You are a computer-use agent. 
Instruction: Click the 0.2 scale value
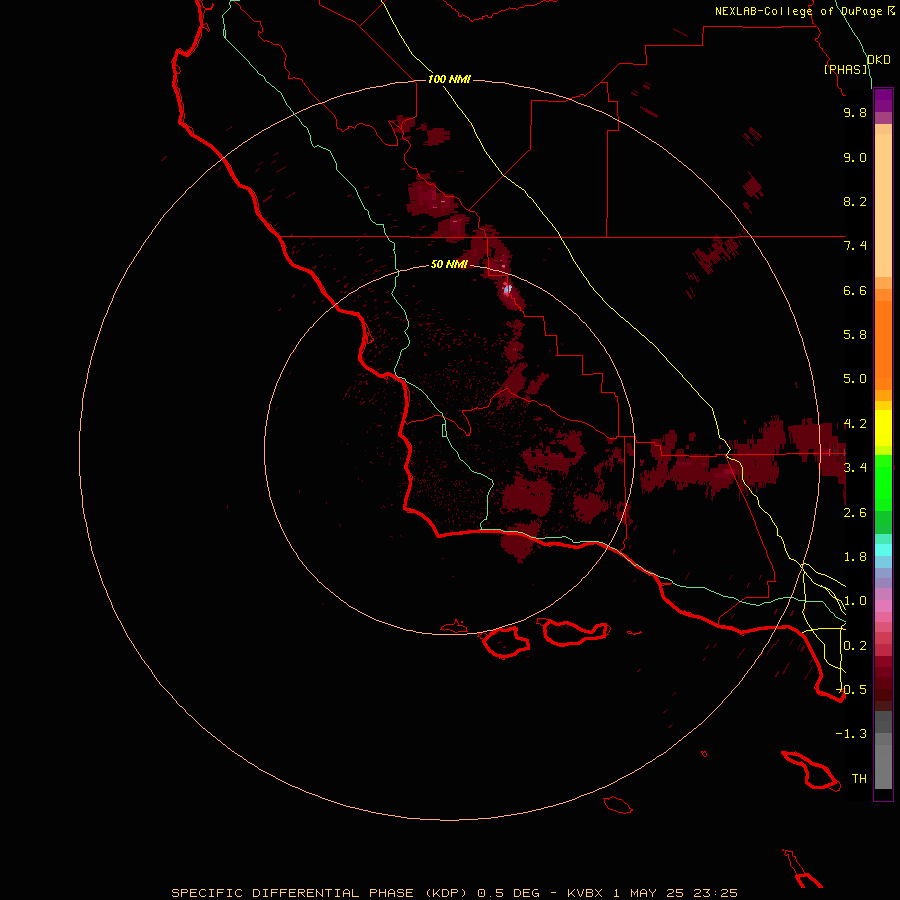tap(855, 646)
